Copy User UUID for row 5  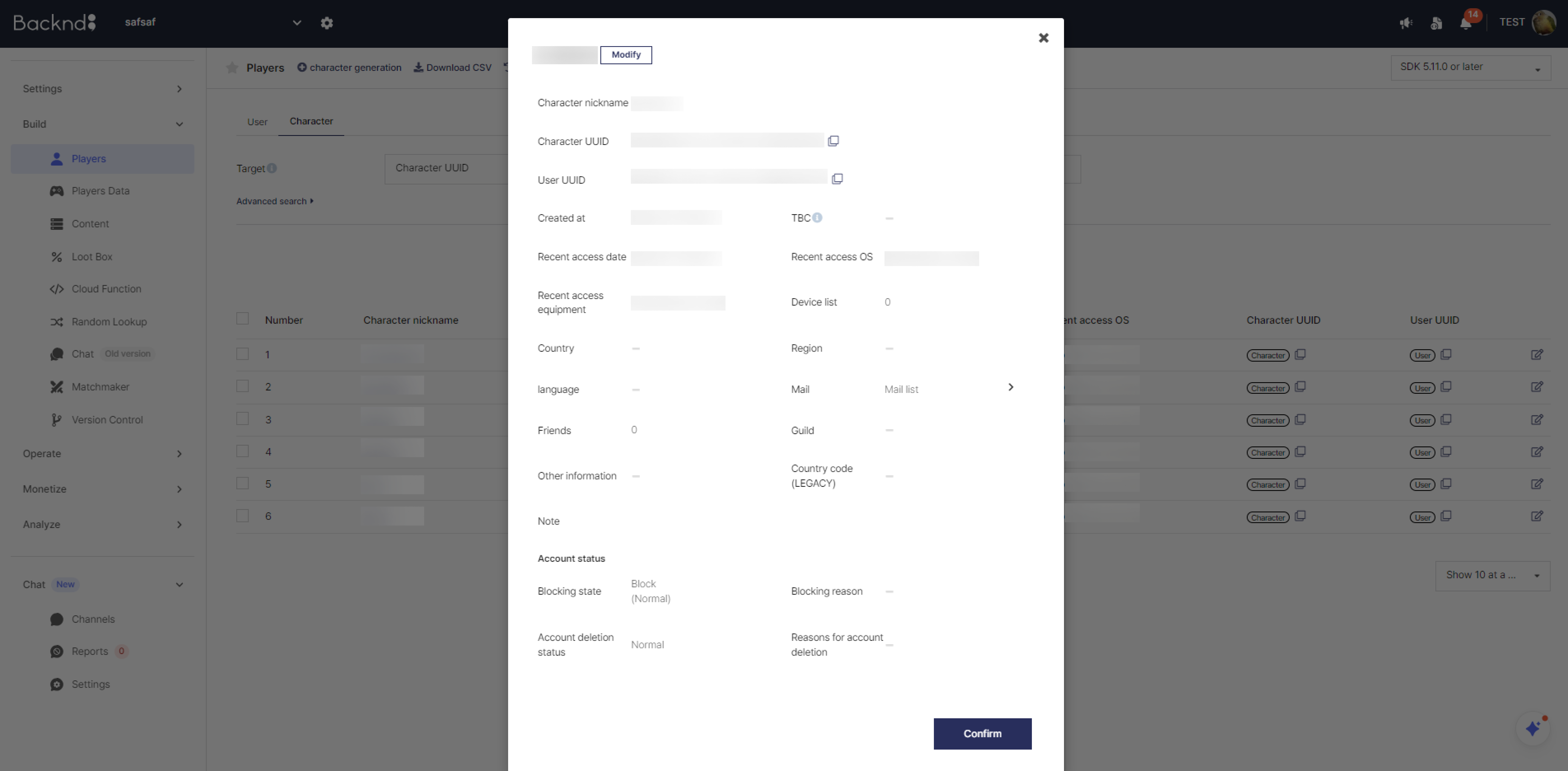coord(1446,484)
